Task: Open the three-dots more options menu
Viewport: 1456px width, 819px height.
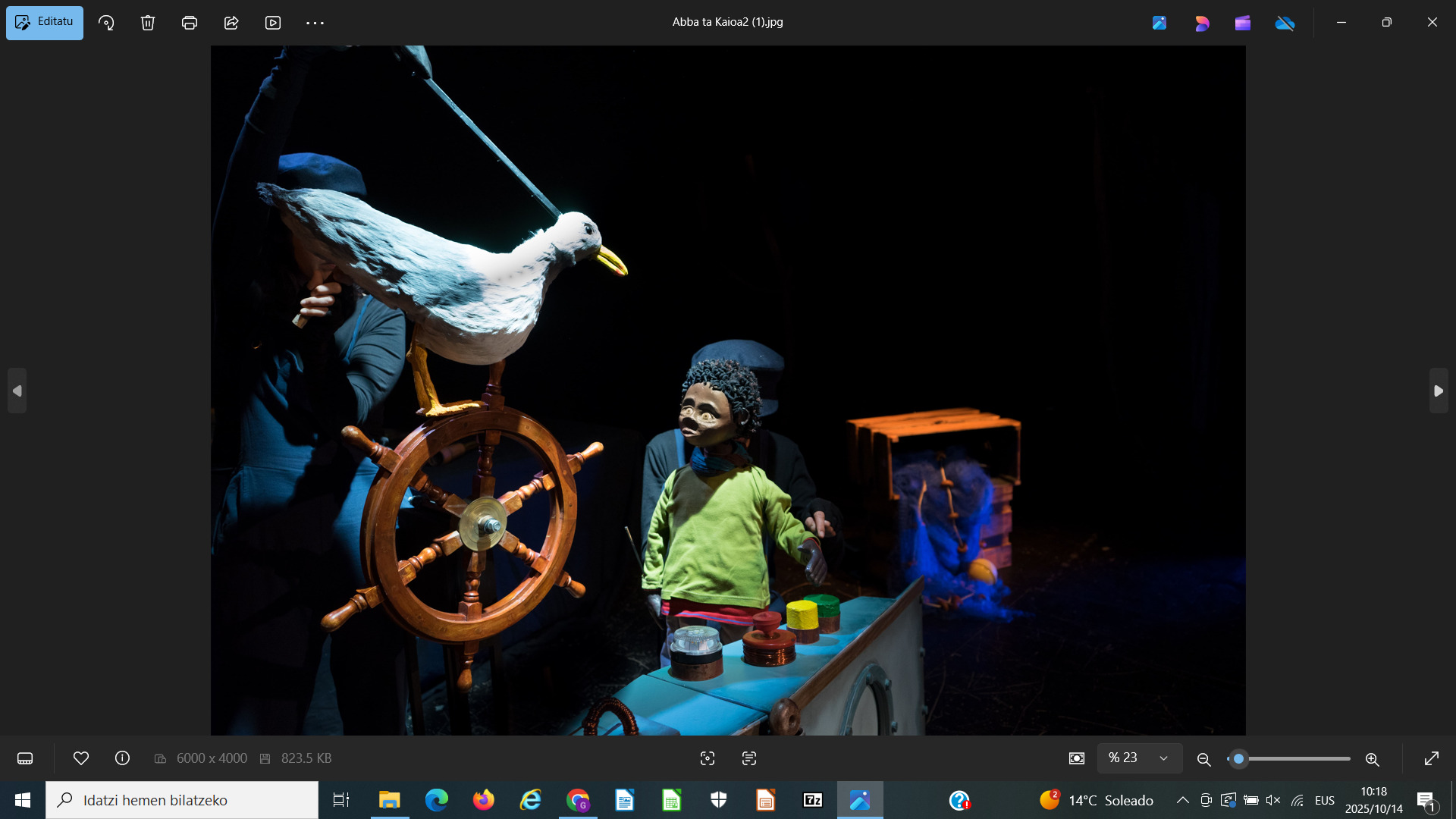Action: (x=315, y=23)
